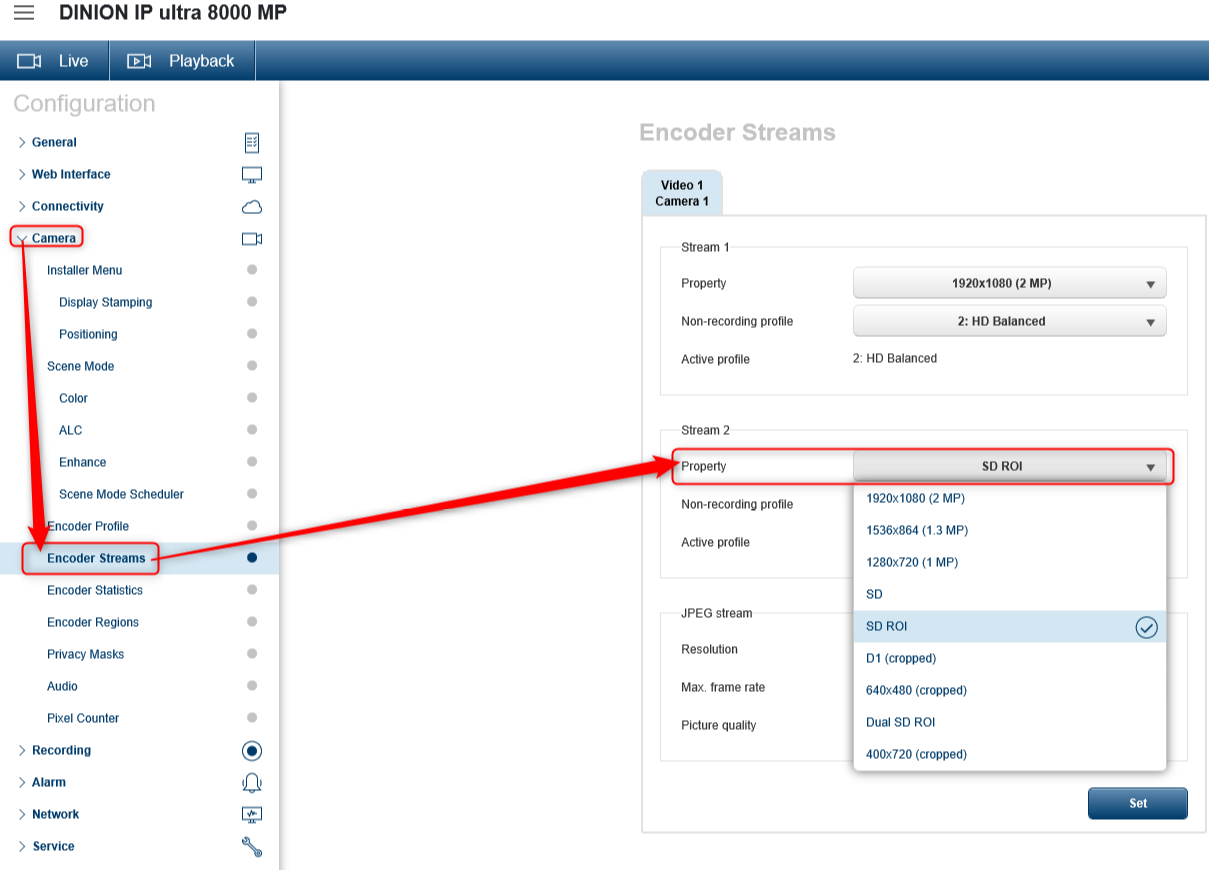Open Installer Menu settings

tap(85, 270)
